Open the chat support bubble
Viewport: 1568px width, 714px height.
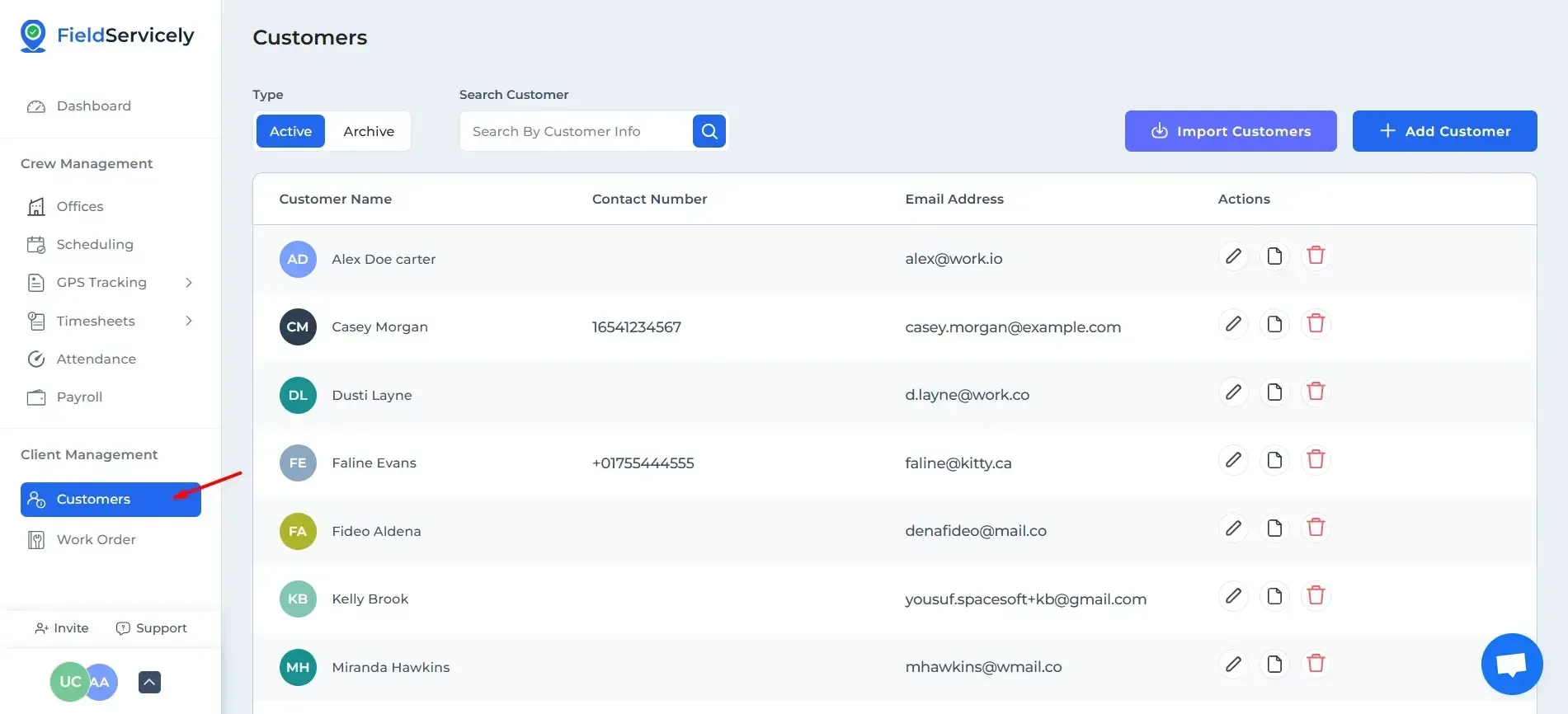click(x=1511, y=664)
